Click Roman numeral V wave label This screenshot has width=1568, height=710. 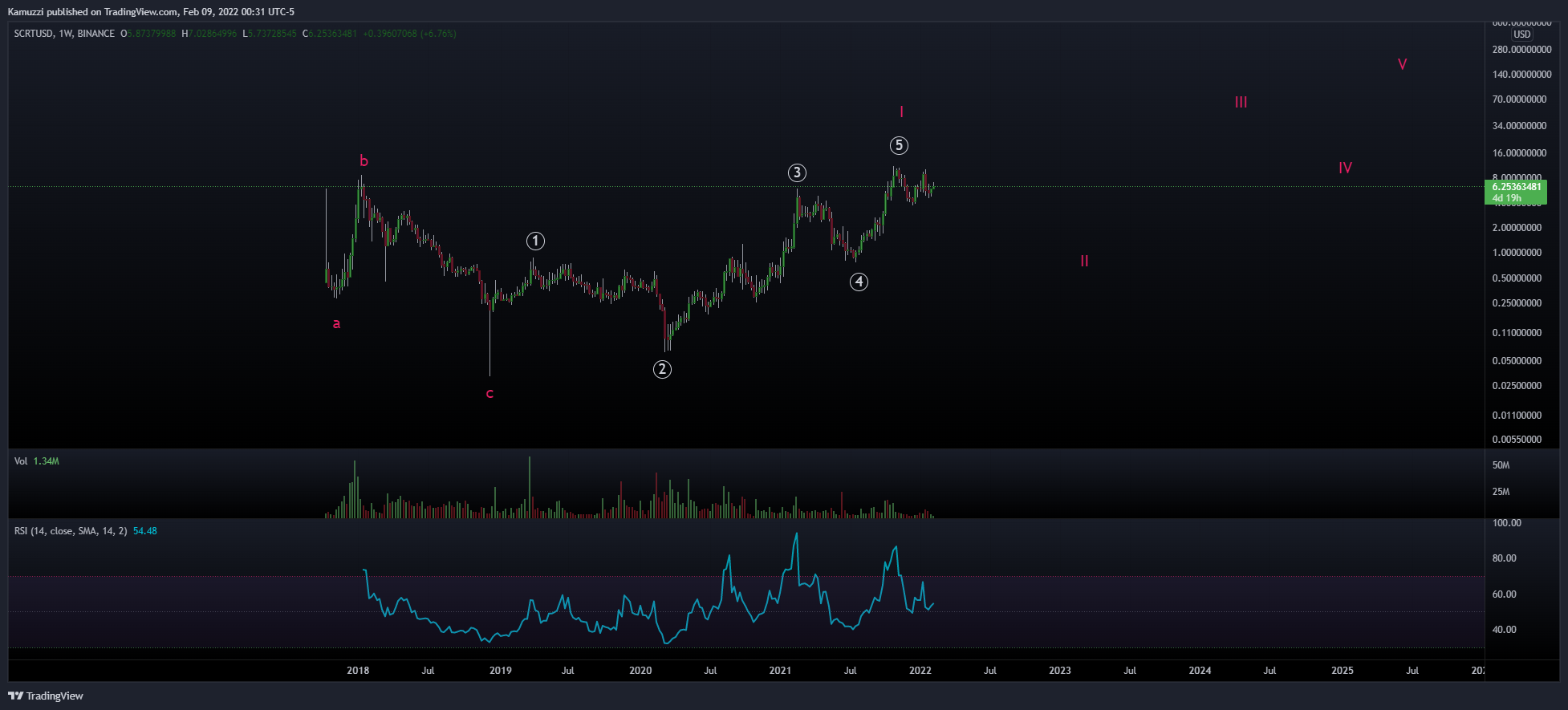coord(1402,64)
